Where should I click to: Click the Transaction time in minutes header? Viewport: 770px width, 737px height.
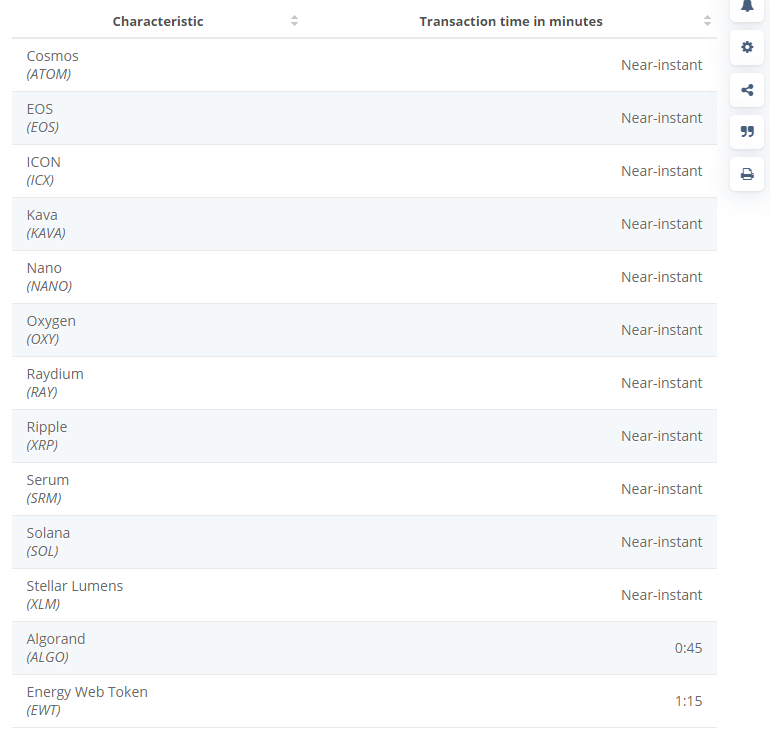point(511,22)
